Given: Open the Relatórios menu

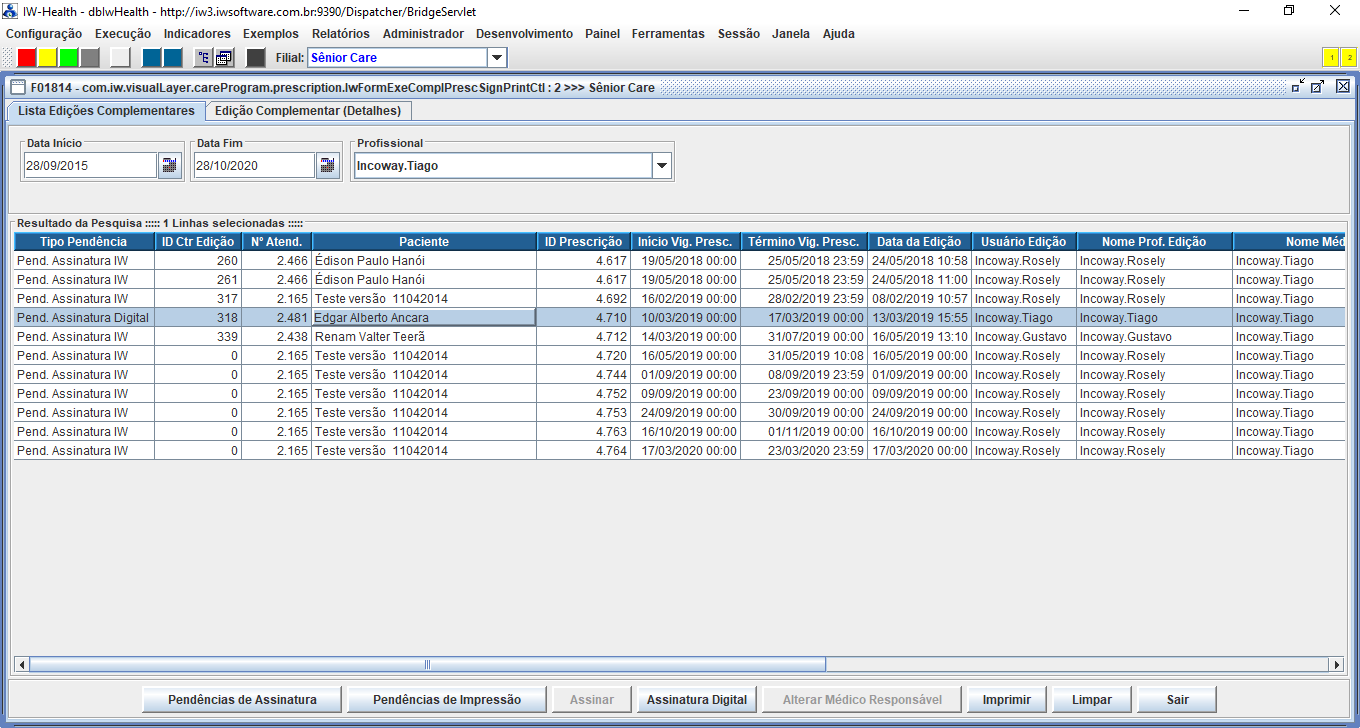Looking at the screenshot, I should [x=340, y=33].
